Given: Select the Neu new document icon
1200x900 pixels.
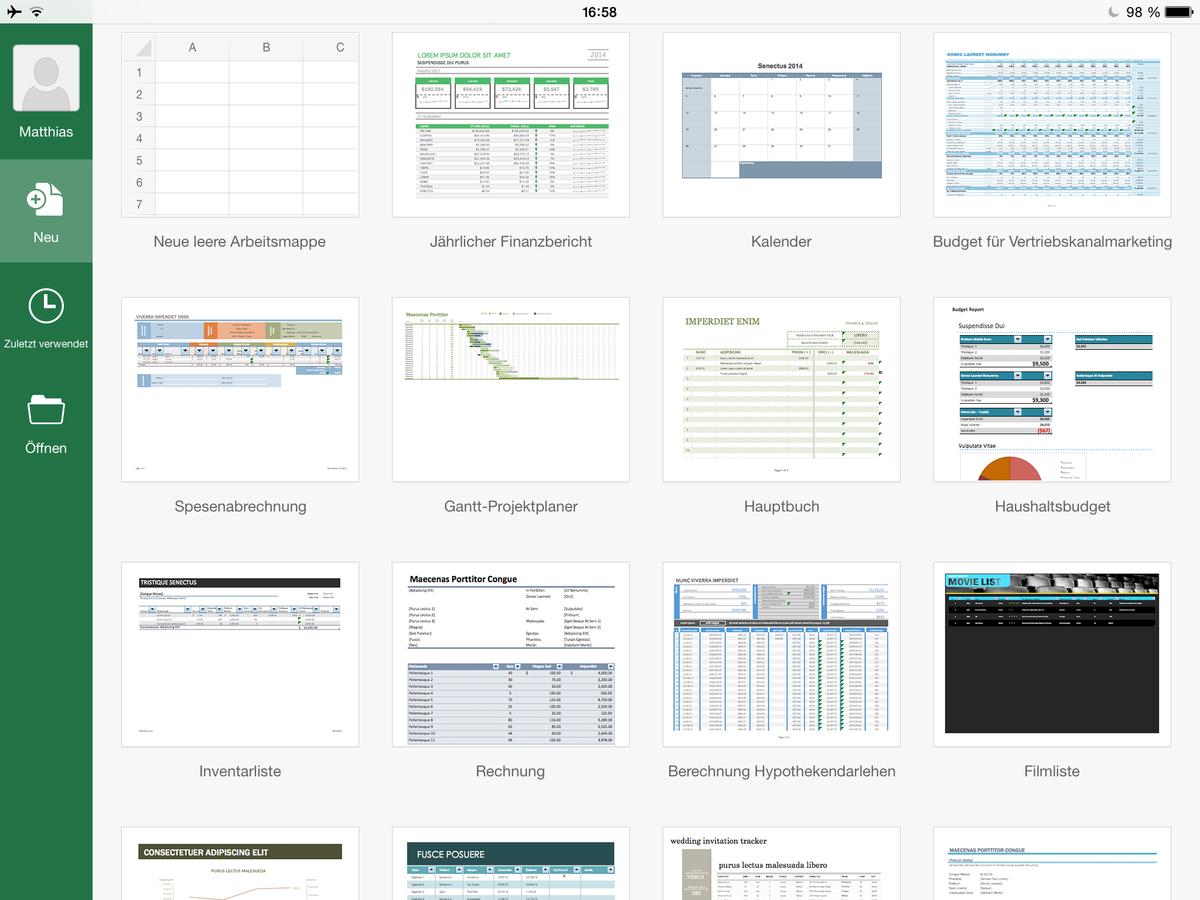Looking at the screenshot, I should (x=46, y=199).
